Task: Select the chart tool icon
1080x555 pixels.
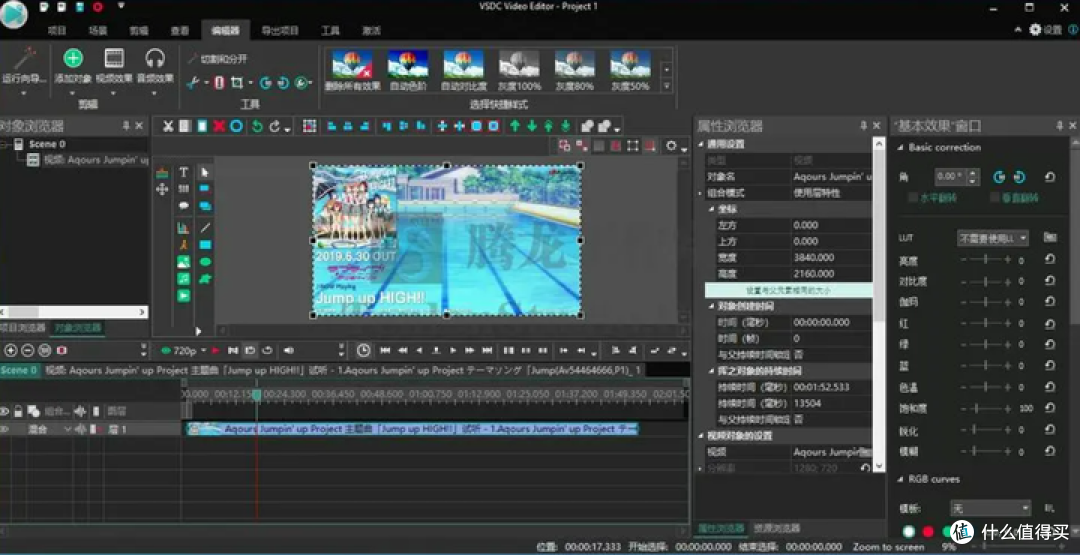Action: [184, 227]
